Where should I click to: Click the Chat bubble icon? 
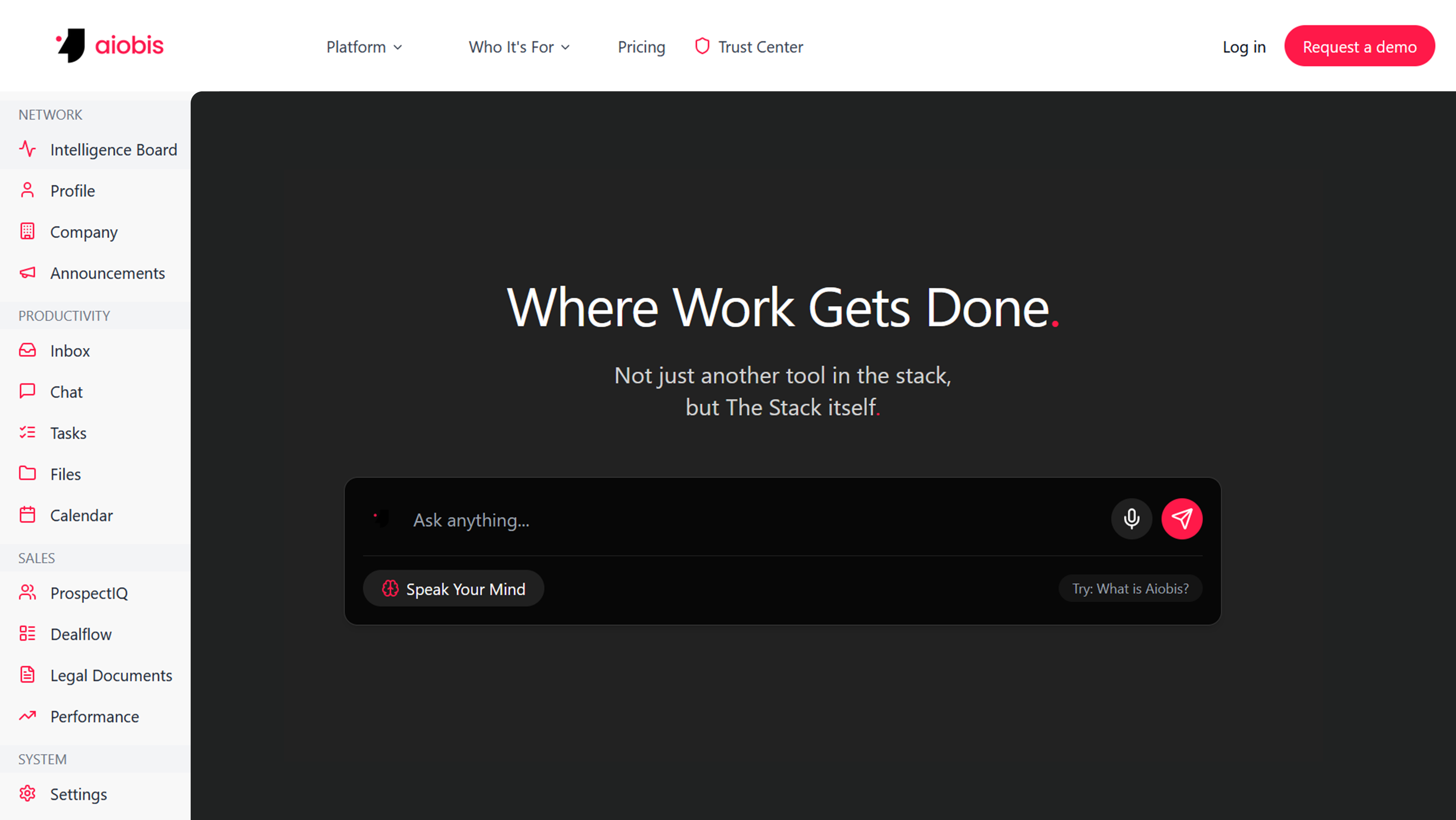pos(27,391)
